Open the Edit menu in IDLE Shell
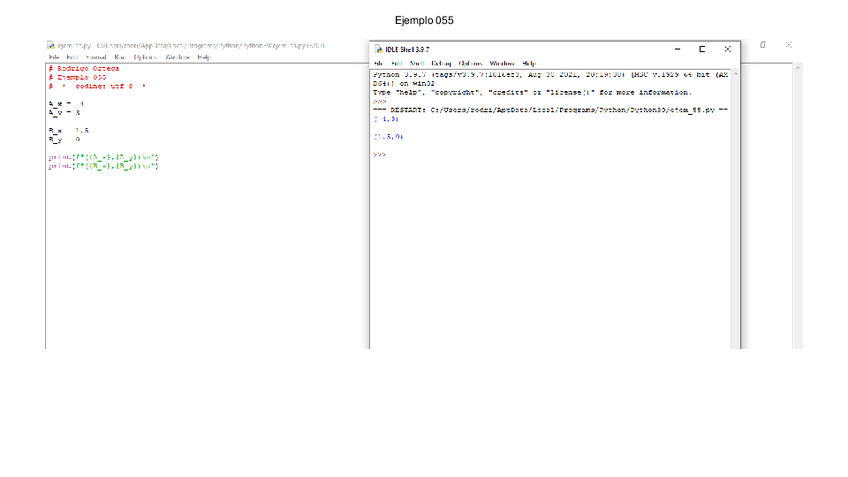 tap(396, 64)
